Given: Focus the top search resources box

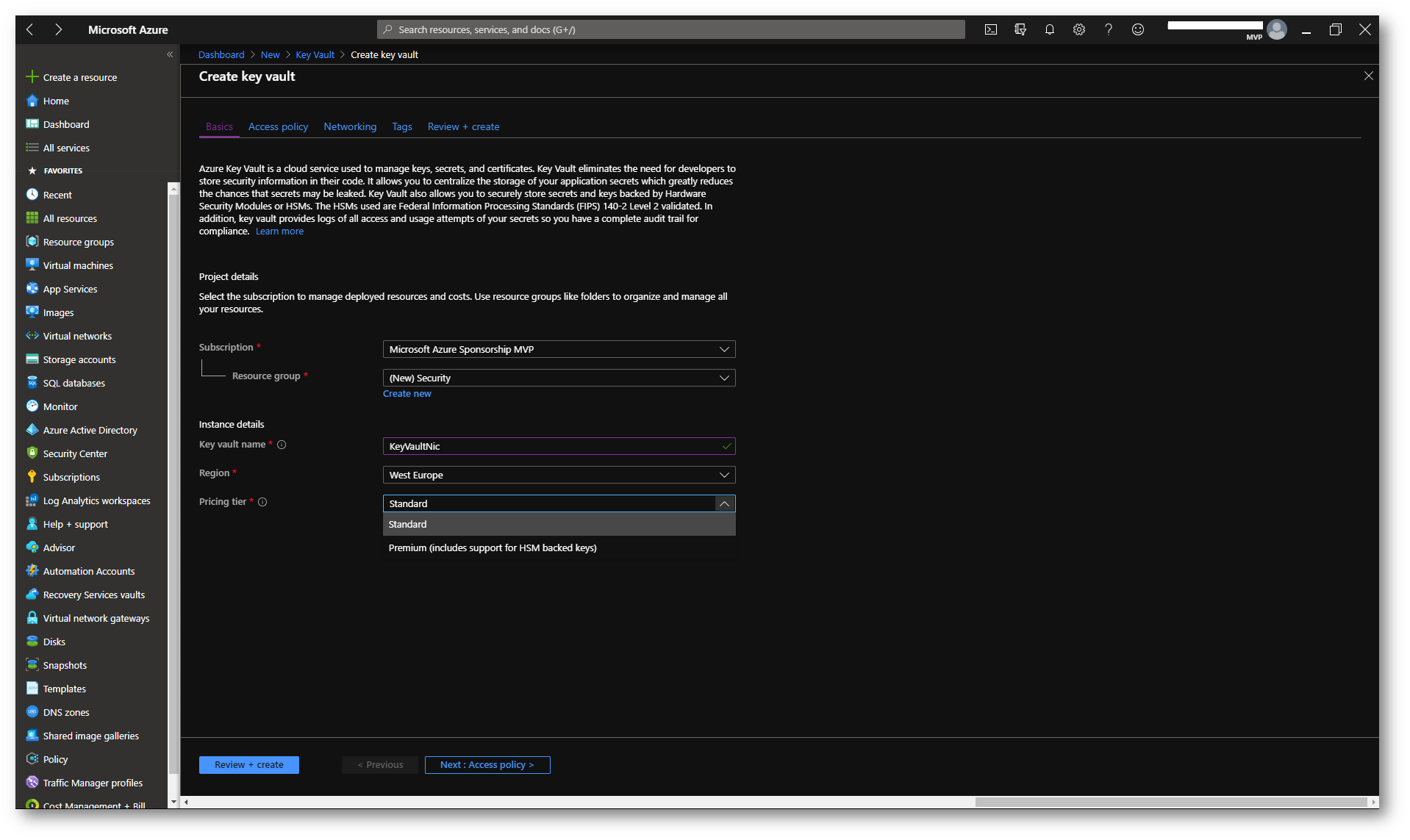Looking at the screenshot, I should [670, 29].
